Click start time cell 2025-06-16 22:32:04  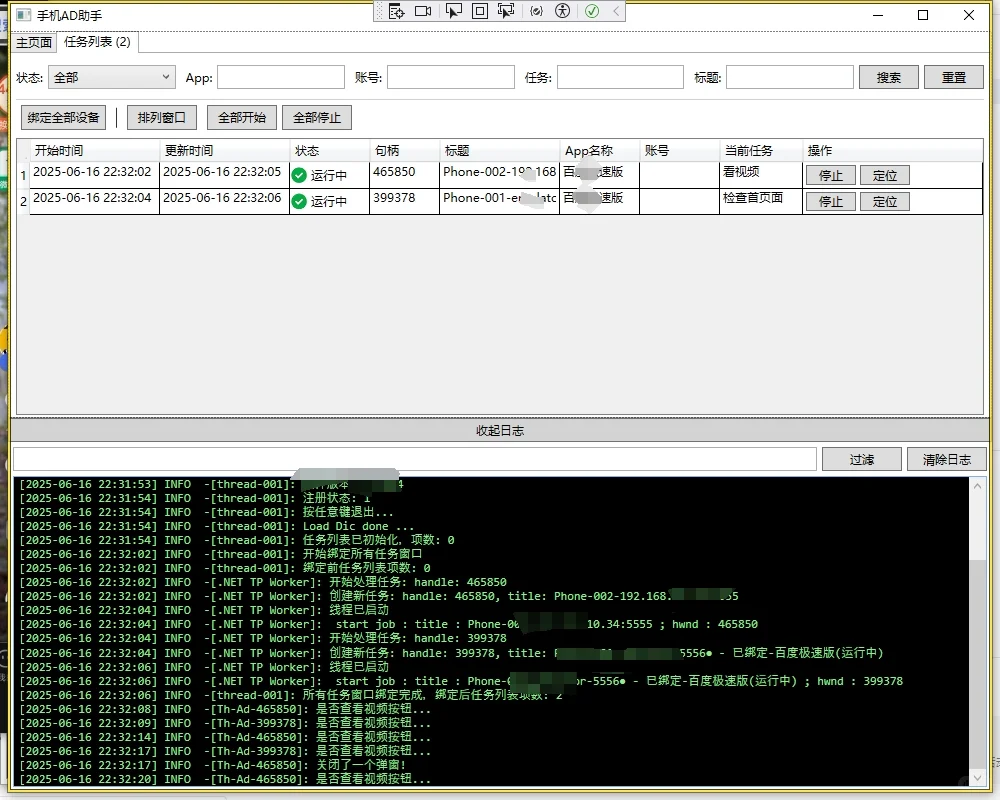point(94,201)
